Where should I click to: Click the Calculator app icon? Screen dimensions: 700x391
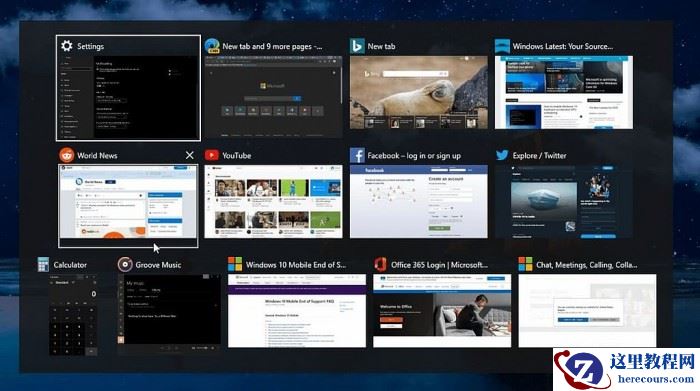43,265
